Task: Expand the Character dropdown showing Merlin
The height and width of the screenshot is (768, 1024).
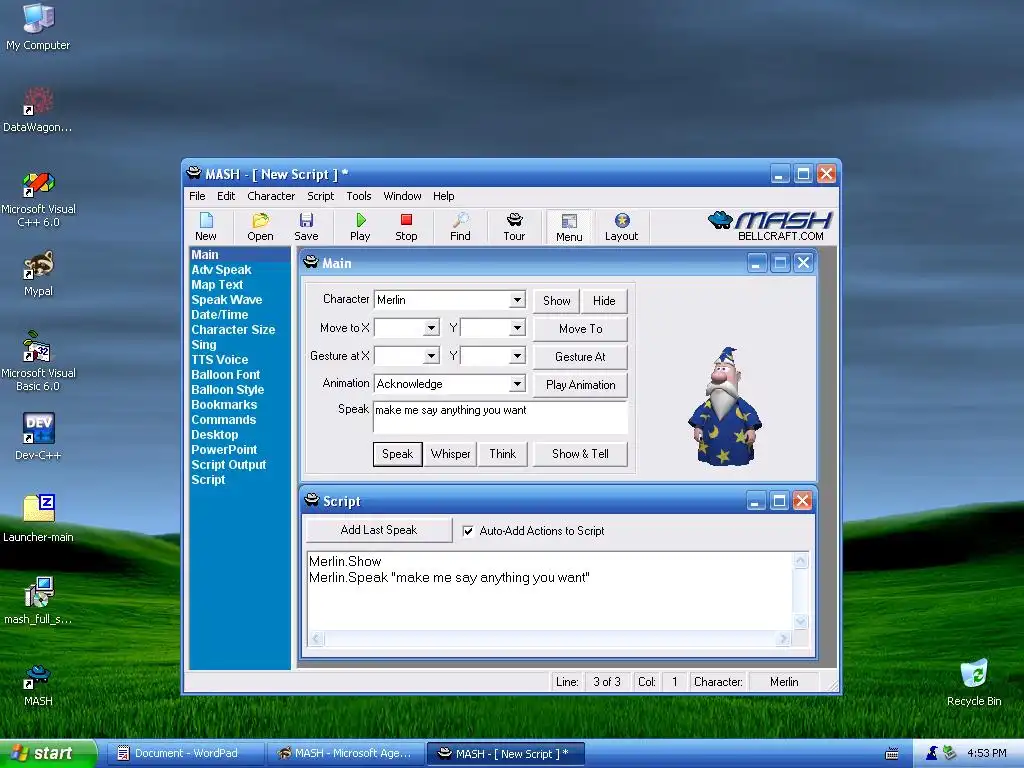Action: coord(517,300)
